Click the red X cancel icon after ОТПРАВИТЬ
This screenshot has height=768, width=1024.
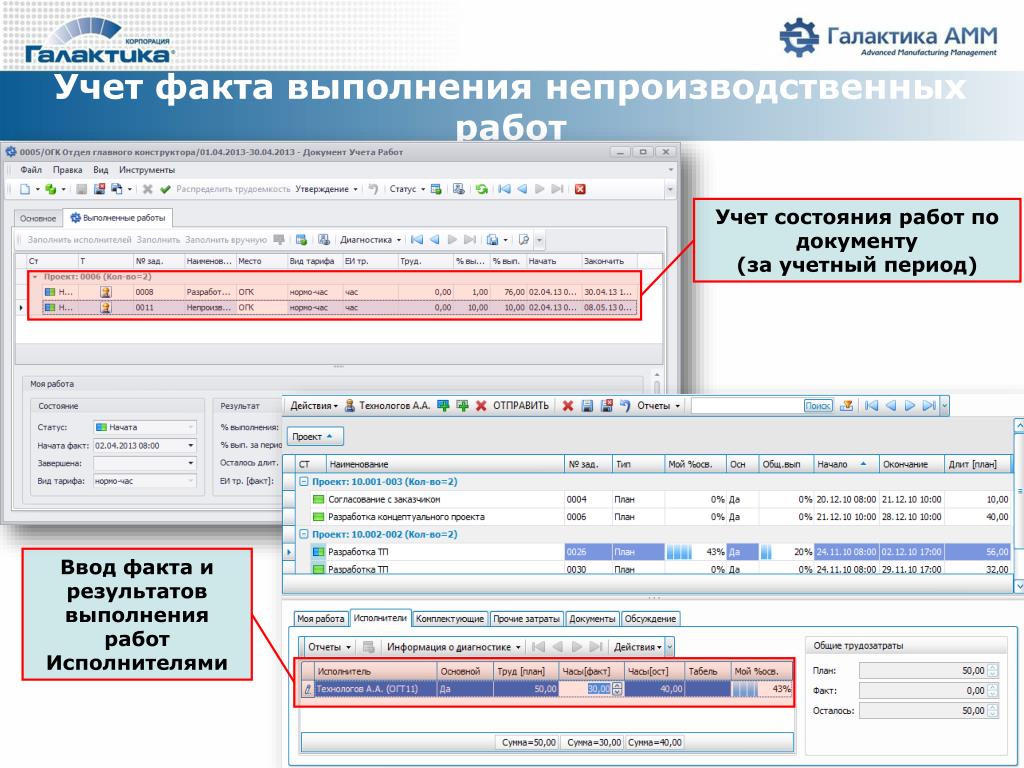pos(568,406)
